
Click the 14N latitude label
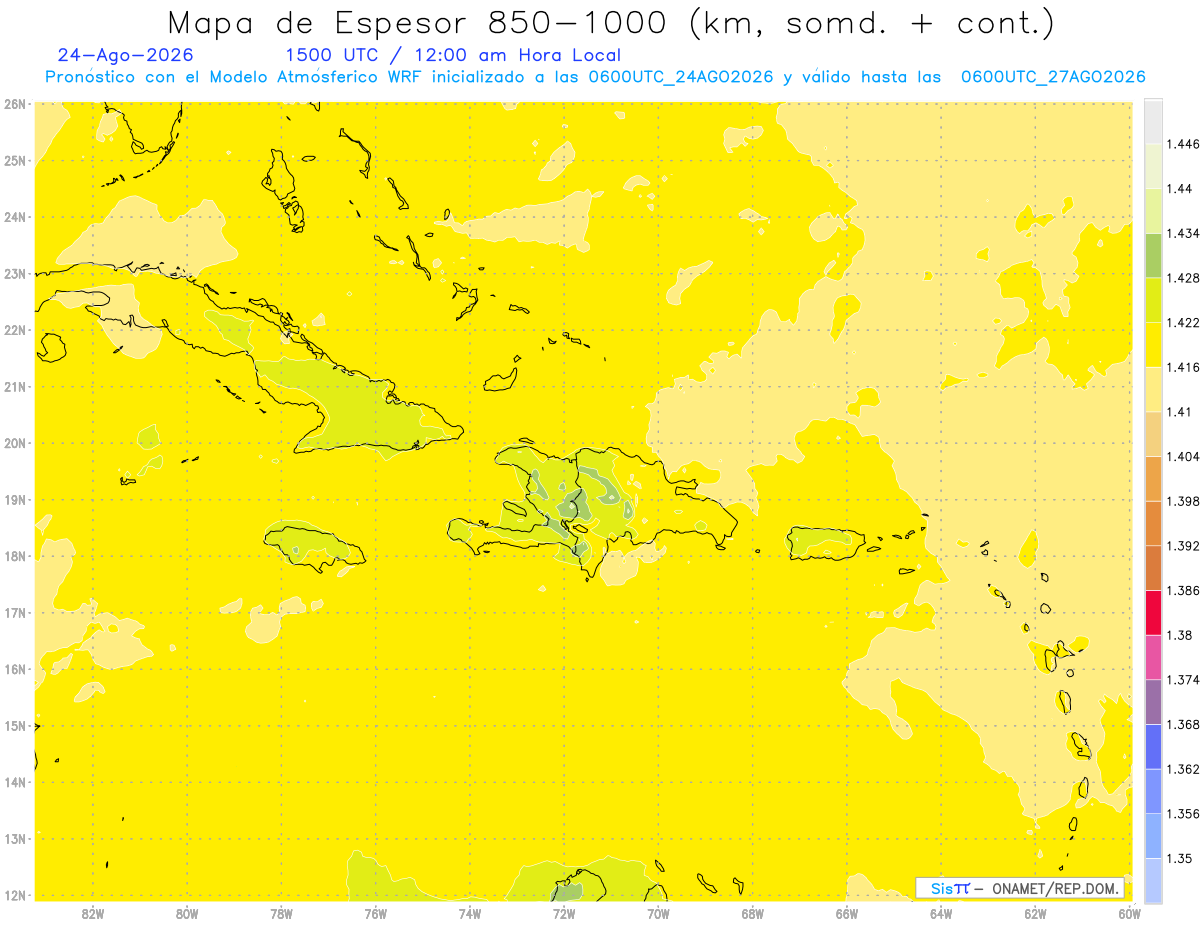[15, 783]
